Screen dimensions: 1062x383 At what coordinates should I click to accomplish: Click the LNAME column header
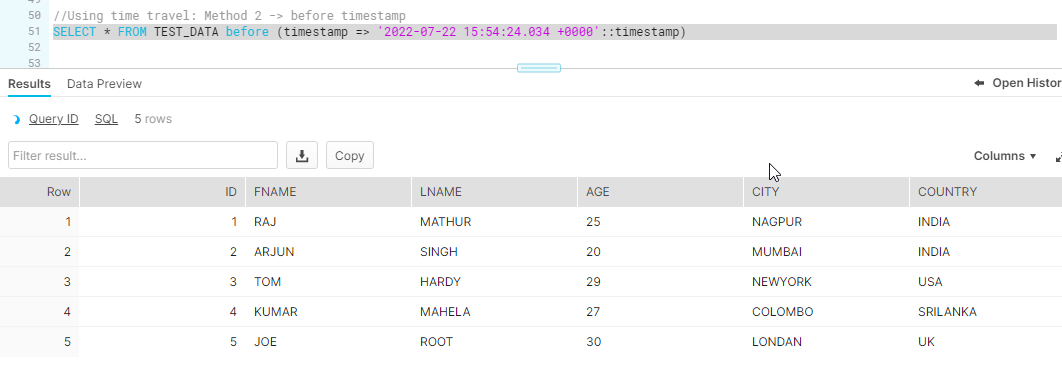[x=494, y=192]
